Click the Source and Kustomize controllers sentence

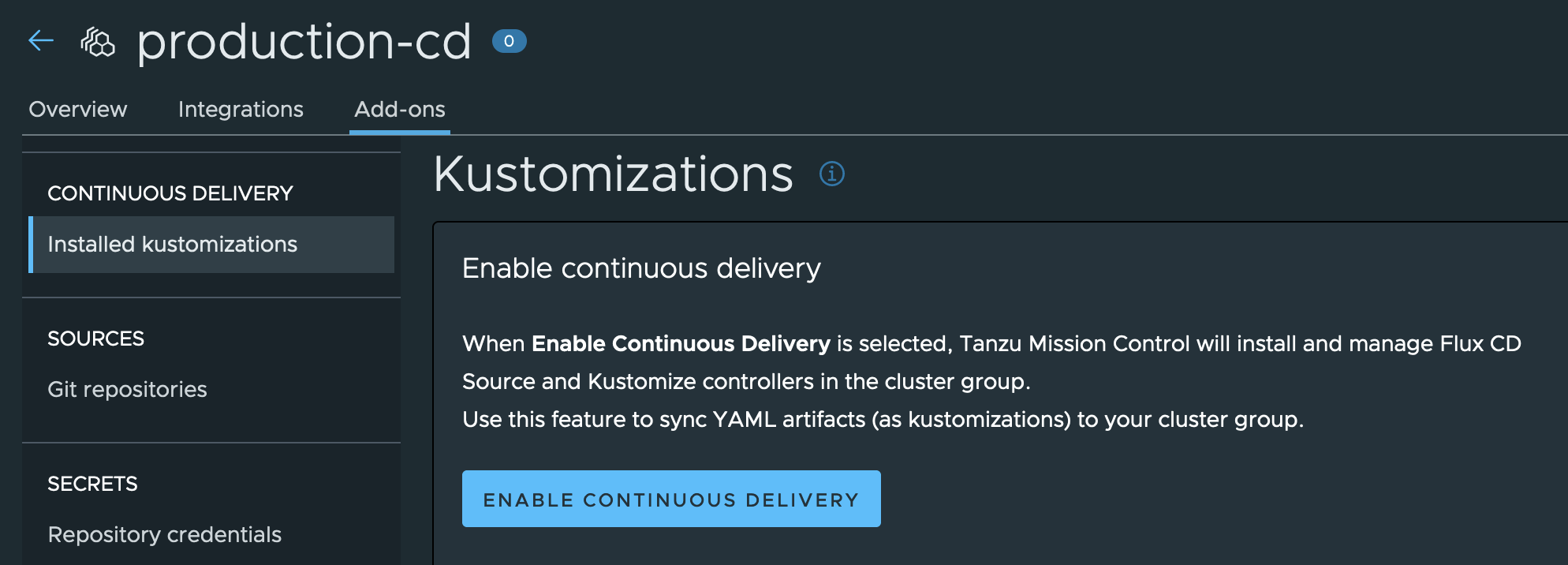coord(746,381)
